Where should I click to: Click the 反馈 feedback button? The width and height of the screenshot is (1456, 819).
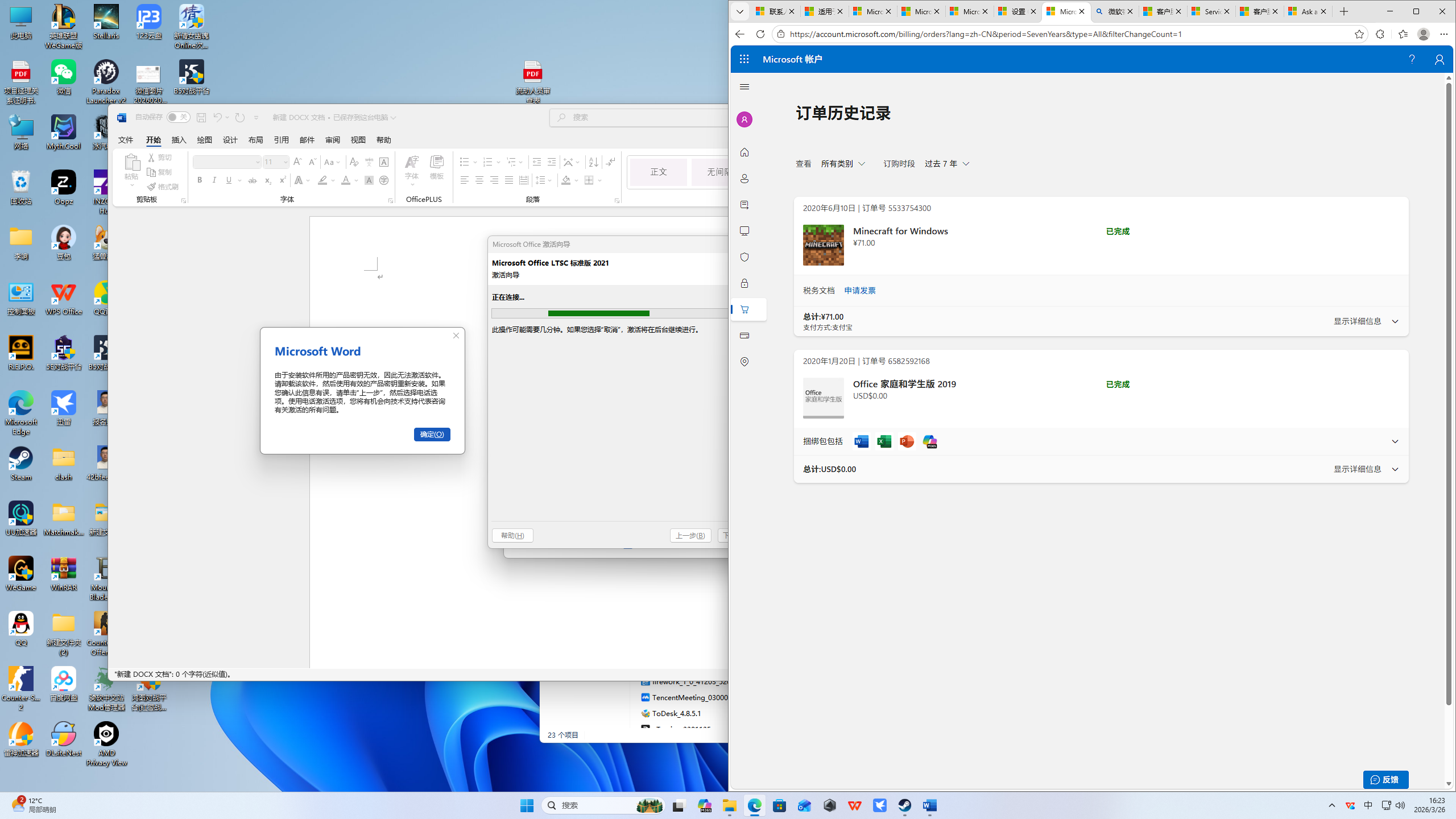point(1385,780)
